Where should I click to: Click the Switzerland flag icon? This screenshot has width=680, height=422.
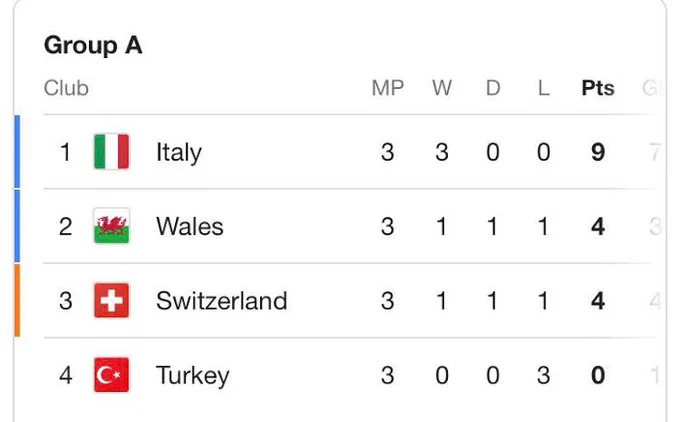[111, 301]
